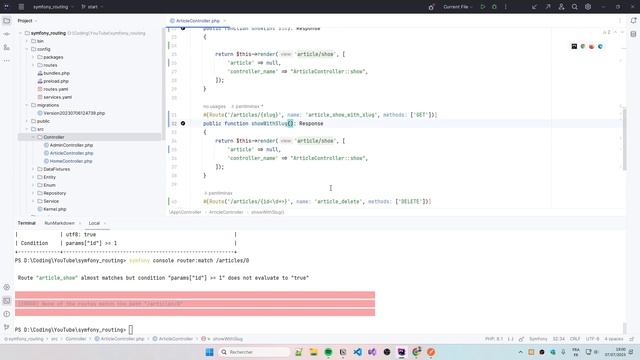Open the Current File run configuration dropdown
640x360 pixels.
pos(458,7)
